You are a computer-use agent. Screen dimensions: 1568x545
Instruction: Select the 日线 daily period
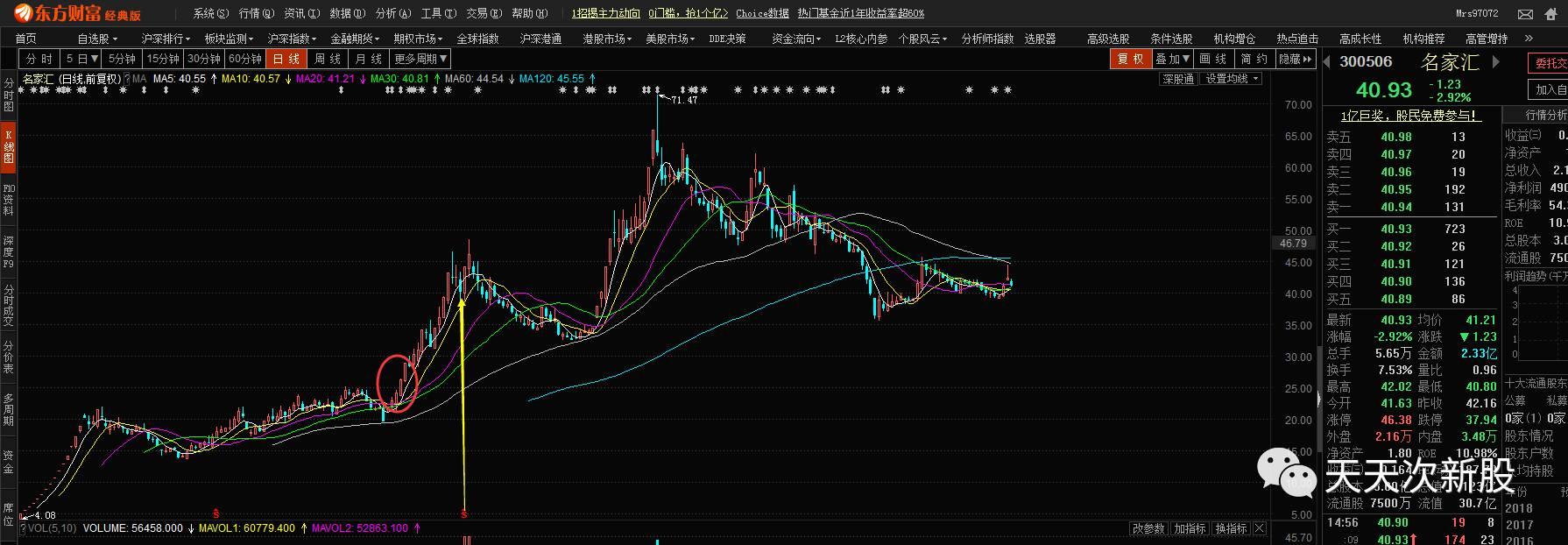286,59
